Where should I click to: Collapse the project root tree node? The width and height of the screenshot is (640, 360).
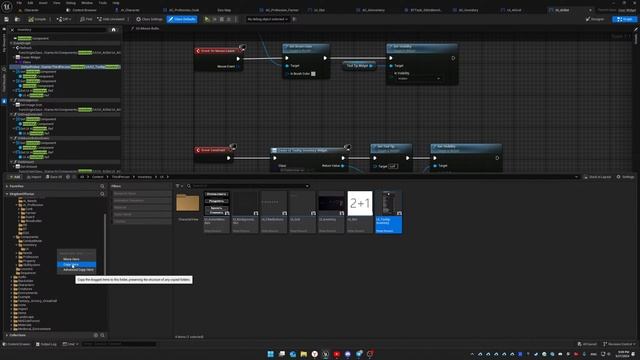[7, 194]
